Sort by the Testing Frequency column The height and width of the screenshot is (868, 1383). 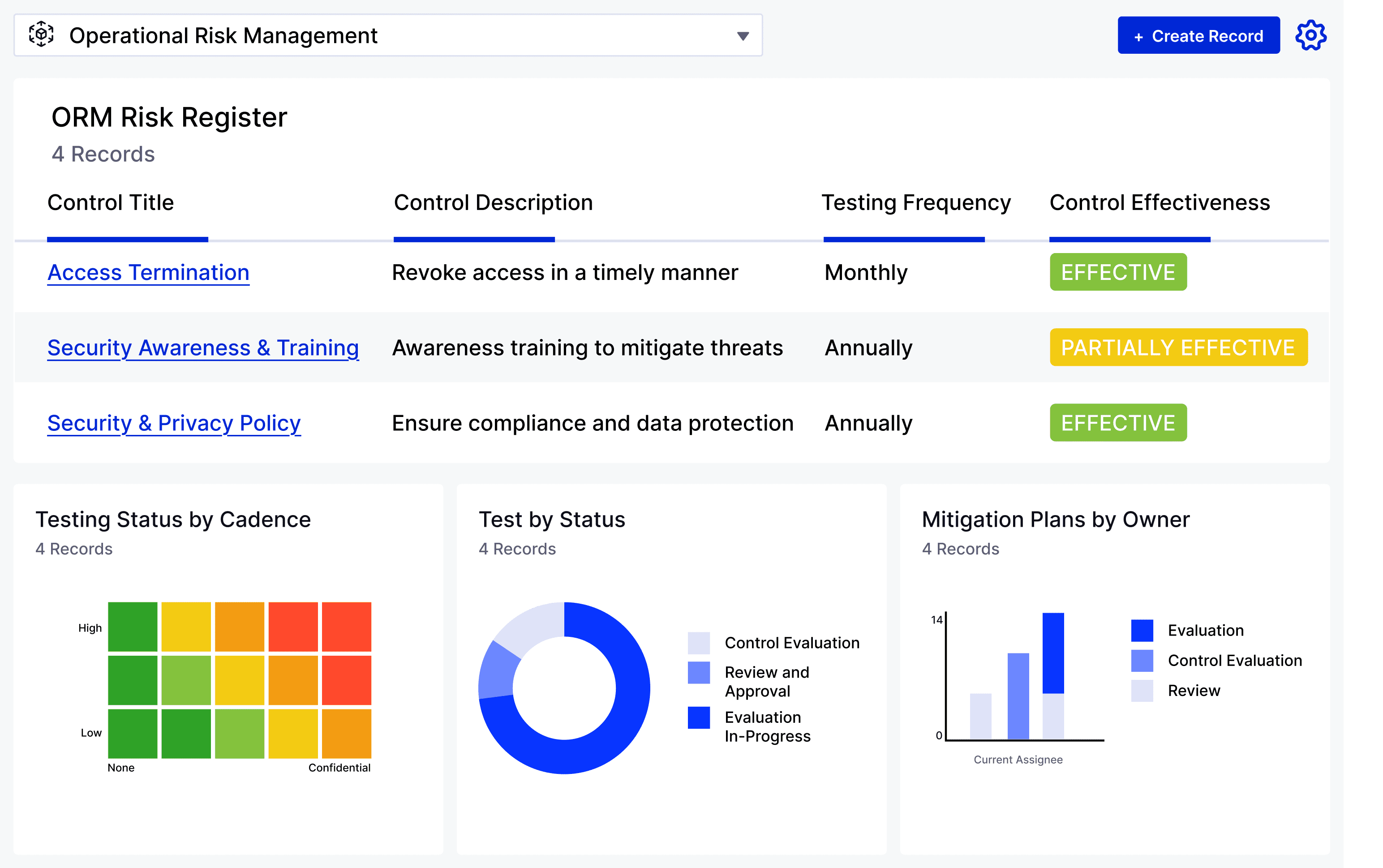[916, 202]
